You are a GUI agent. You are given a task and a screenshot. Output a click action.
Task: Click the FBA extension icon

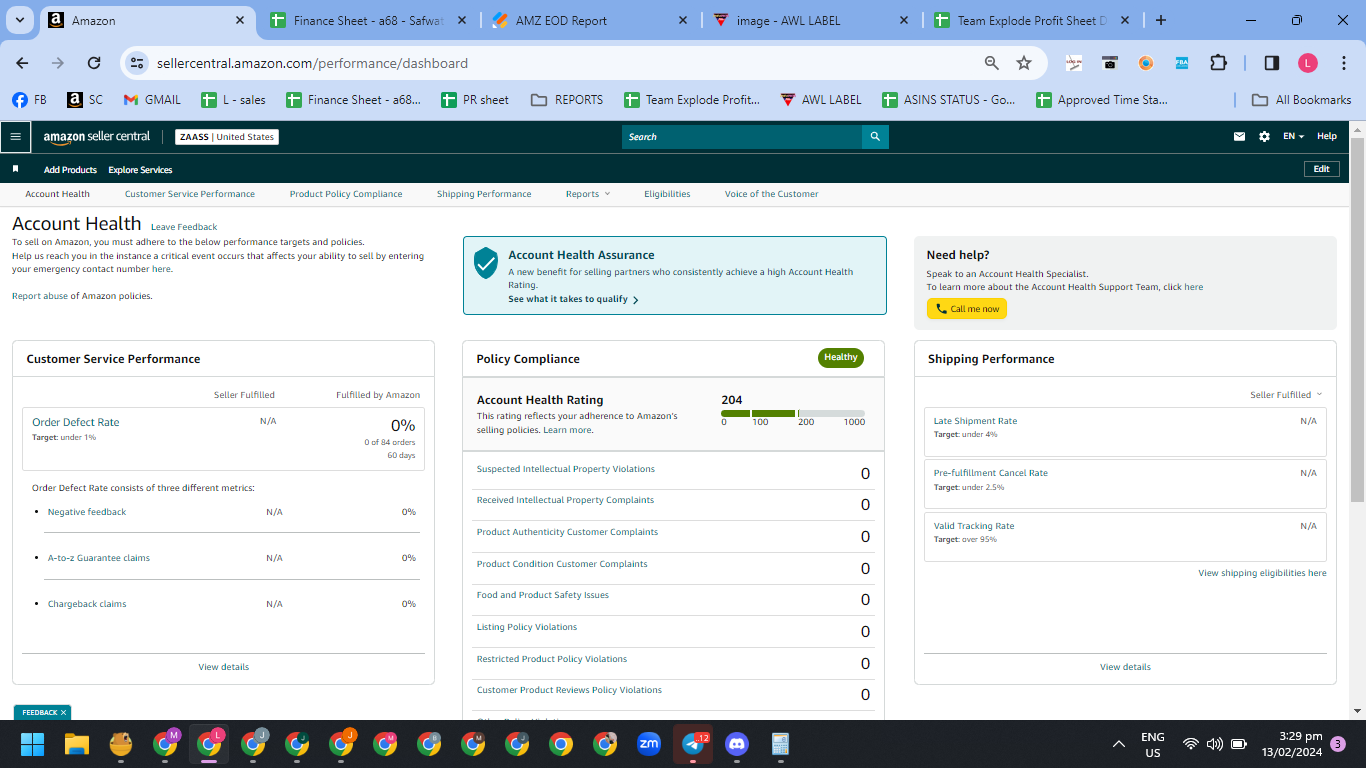[1182, 63]
